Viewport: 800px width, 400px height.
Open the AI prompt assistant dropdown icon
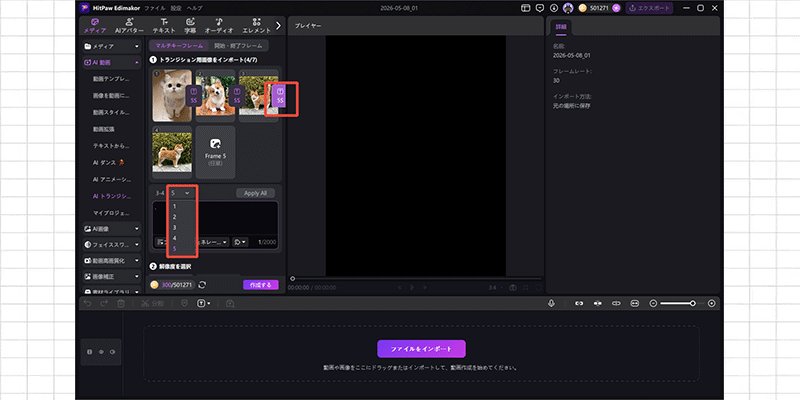240,242
